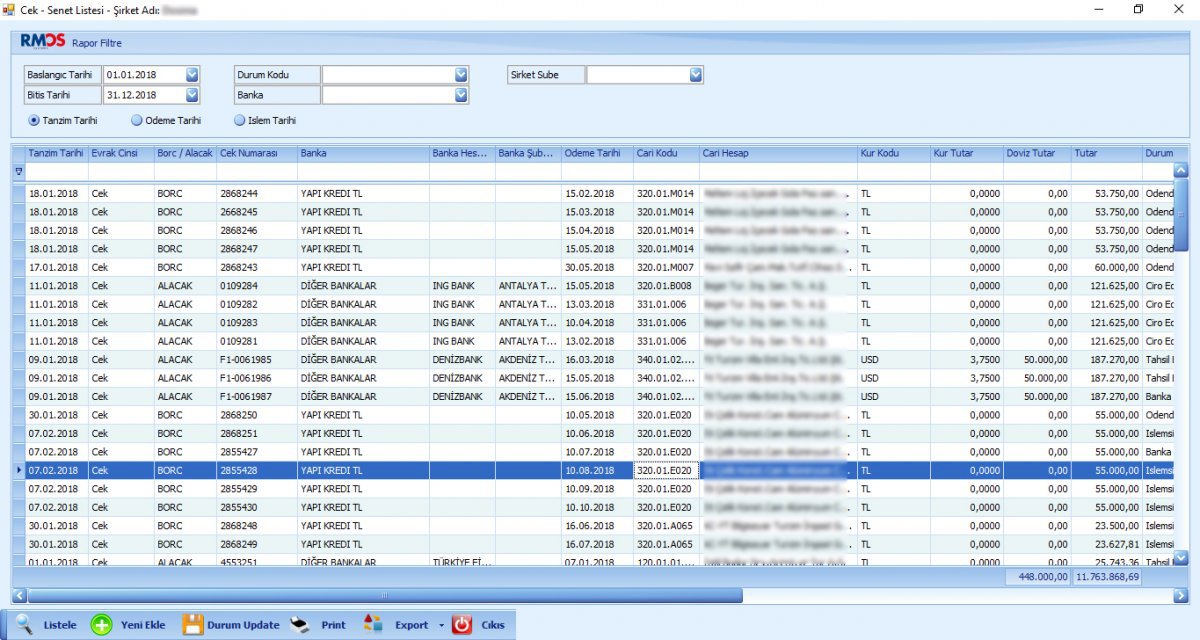1200x640 pixels.
Task: Expand the Durum Kodu combo box
Action: [x=461, y=74]
